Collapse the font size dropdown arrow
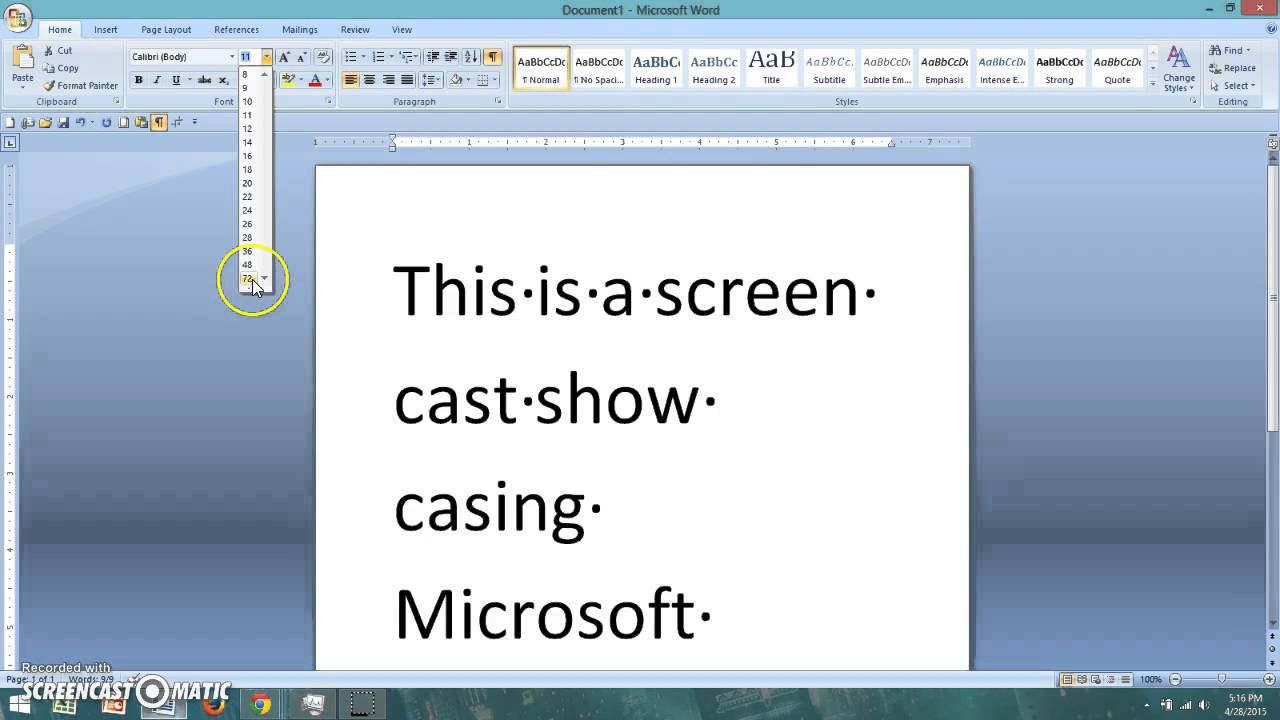The image size is (1280, 720). point(266,57)
